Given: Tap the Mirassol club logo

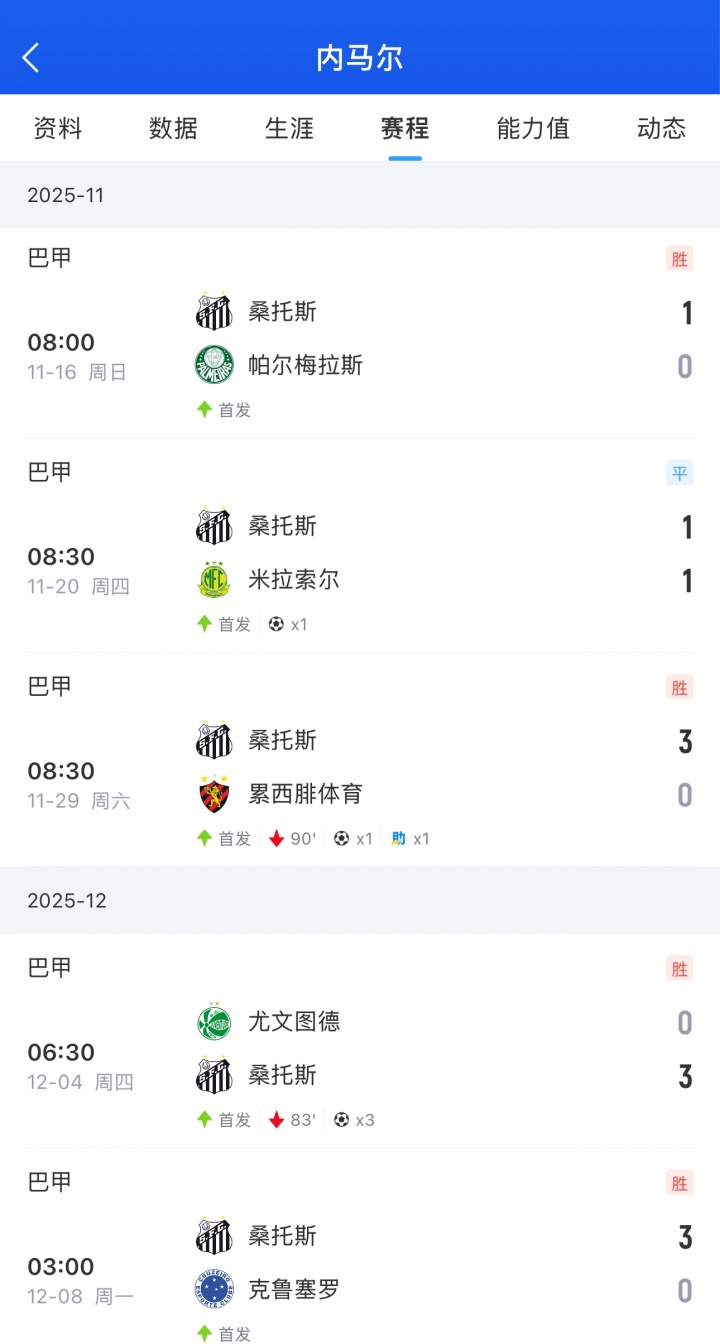Looking at the screenshot, I should pos(214,580).
